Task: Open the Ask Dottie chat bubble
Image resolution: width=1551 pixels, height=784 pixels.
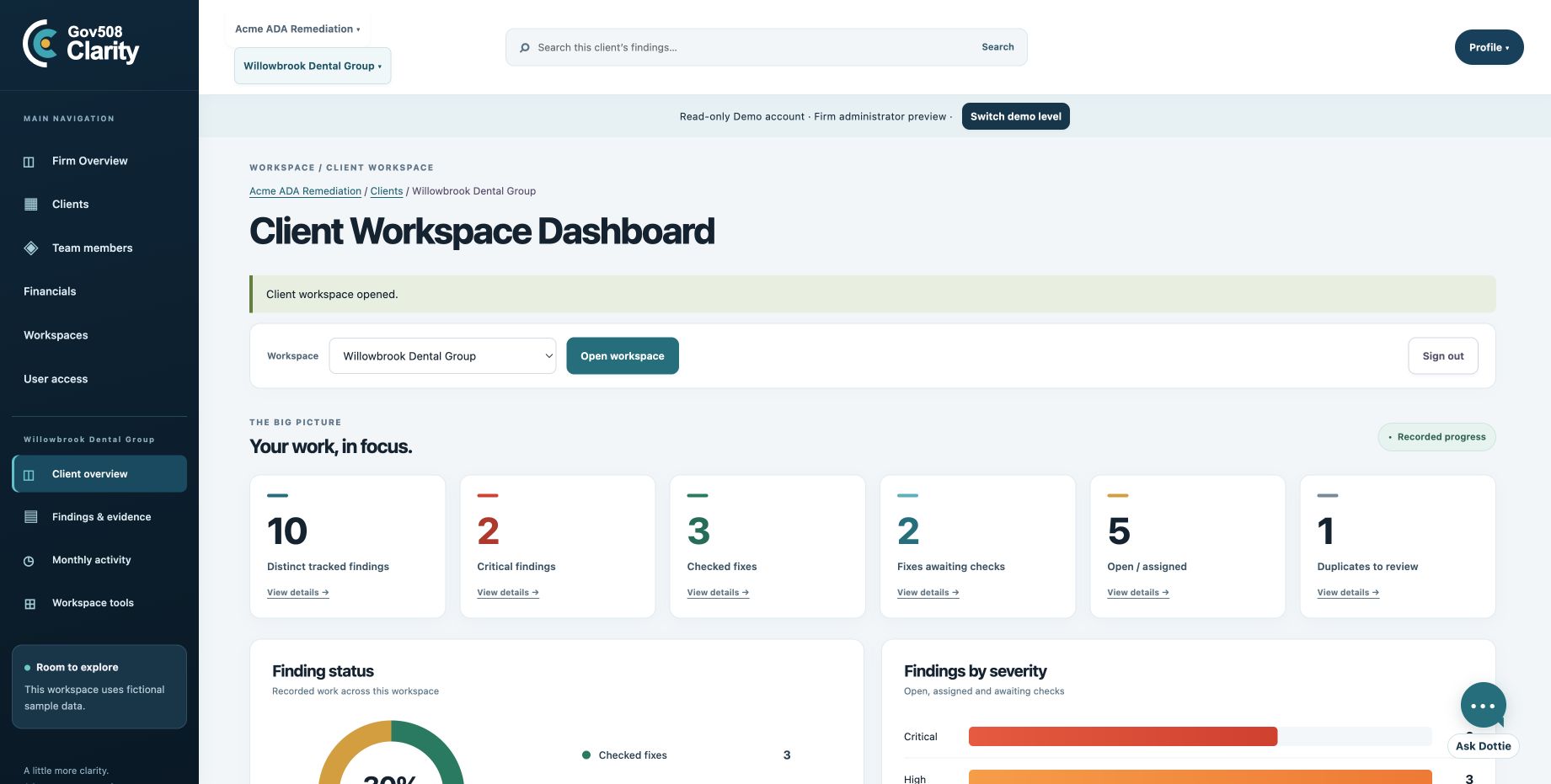Action: (x=1483, y=706)
